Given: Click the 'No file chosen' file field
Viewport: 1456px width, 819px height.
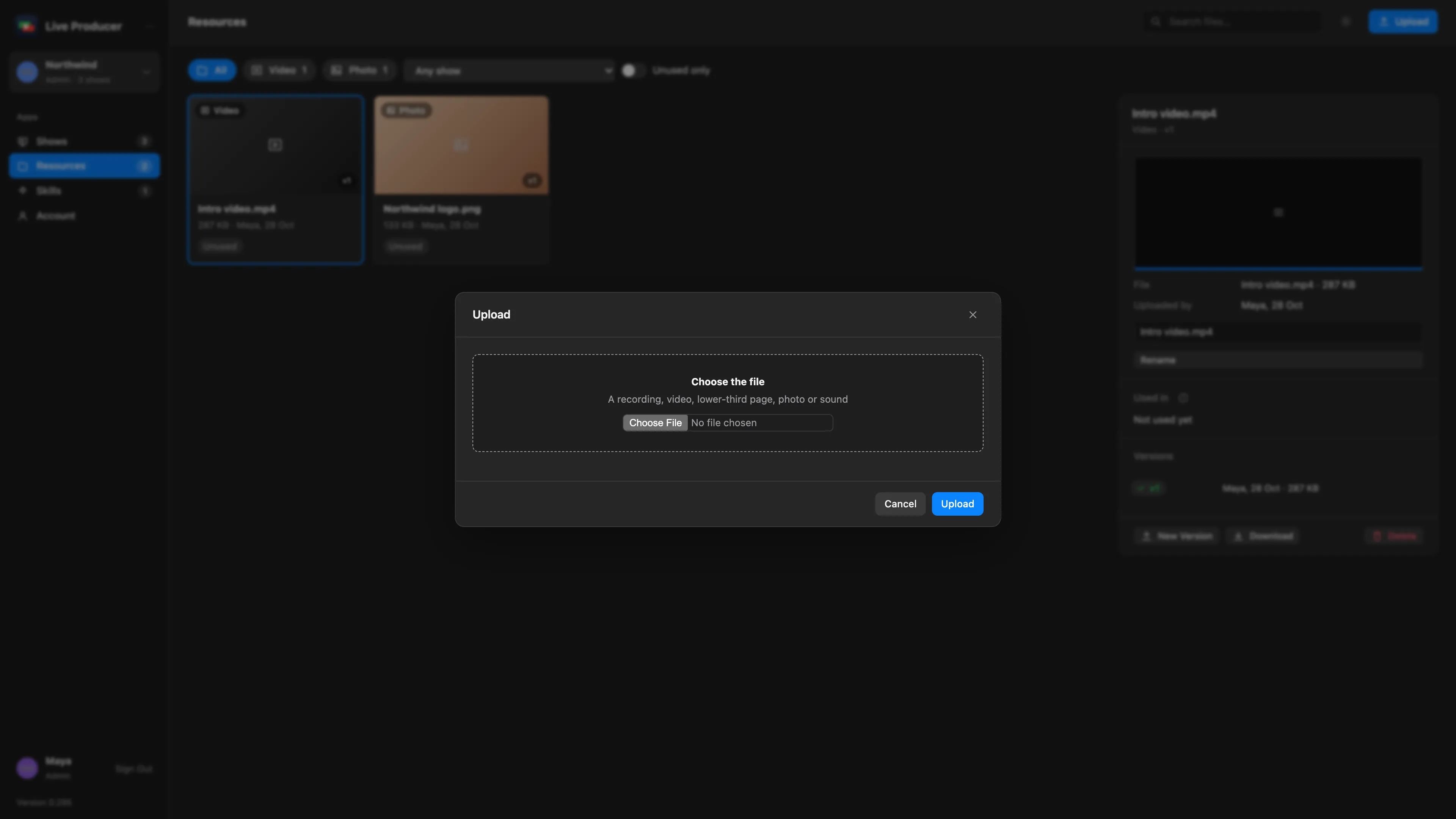Looking at the screenshot, I should point(728,423).
